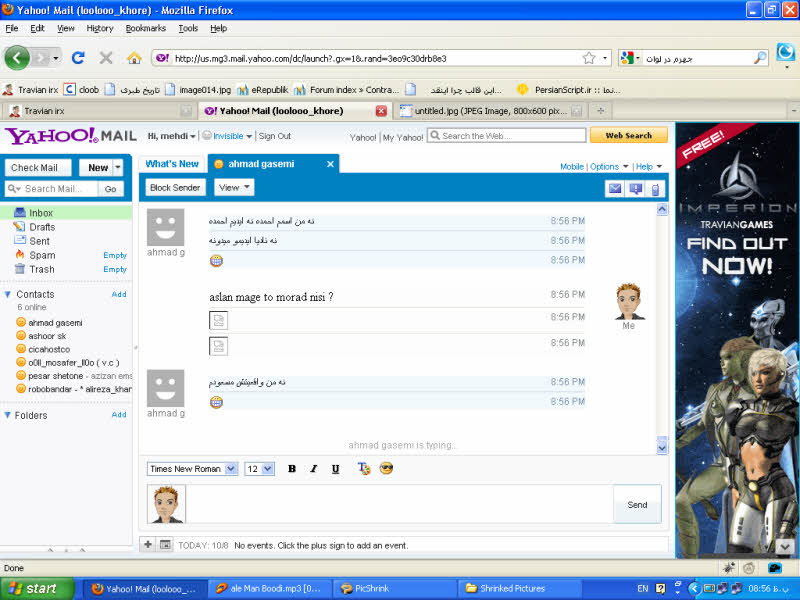
Task: Expand the Hi, mehdi account menu
Action: pos(171,136)
